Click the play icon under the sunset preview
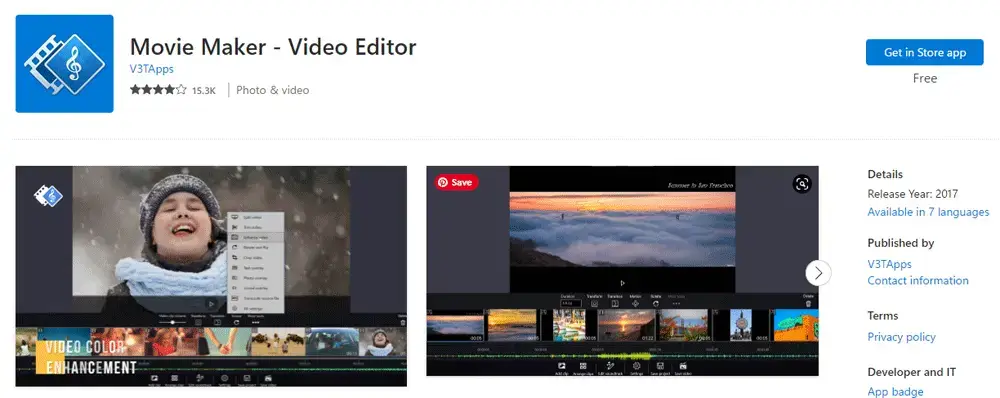The width and height of the screenshot is (1000, 398). 622,283
